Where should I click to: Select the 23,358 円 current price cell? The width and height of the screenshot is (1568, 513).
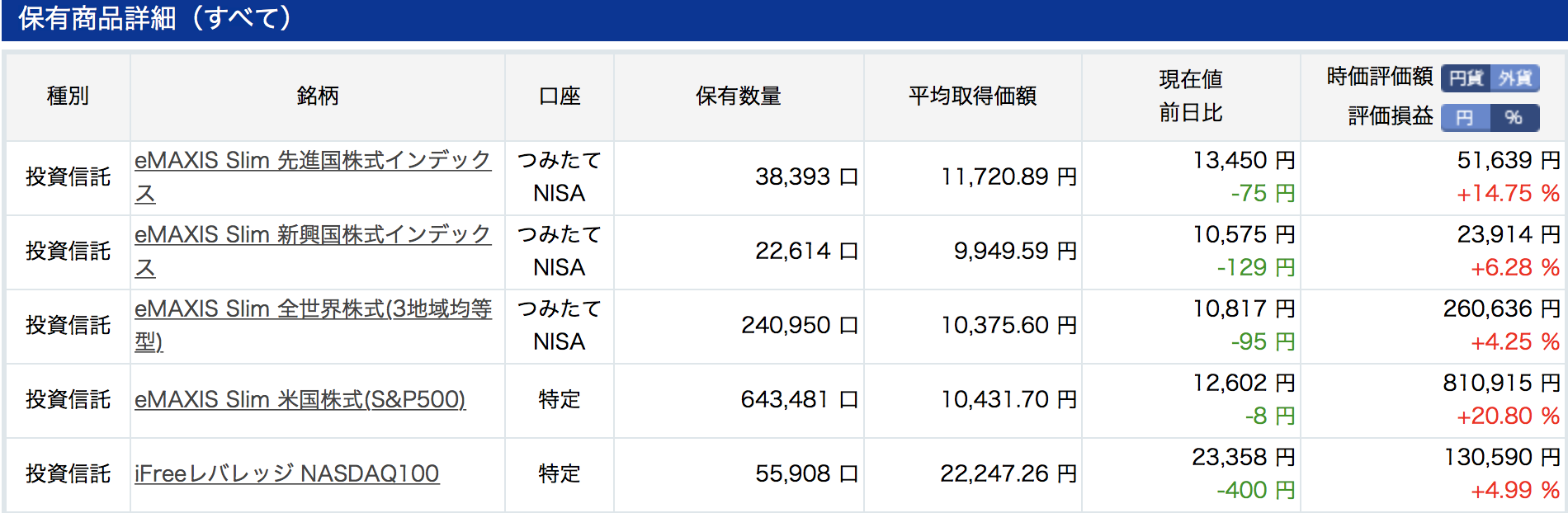pyautogui.click(x=1244, y=457)
